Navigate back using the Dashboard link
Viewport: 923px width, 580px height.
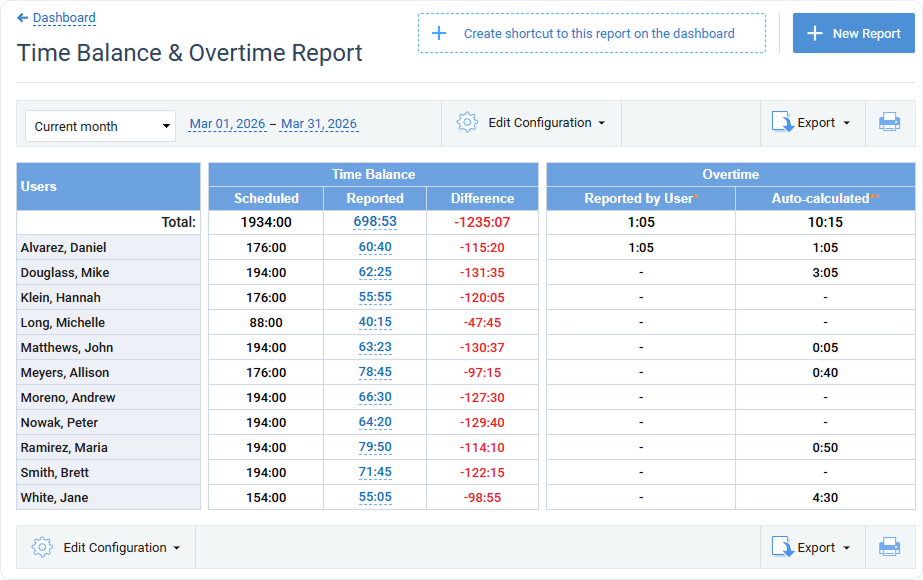[x=63, y=17]
